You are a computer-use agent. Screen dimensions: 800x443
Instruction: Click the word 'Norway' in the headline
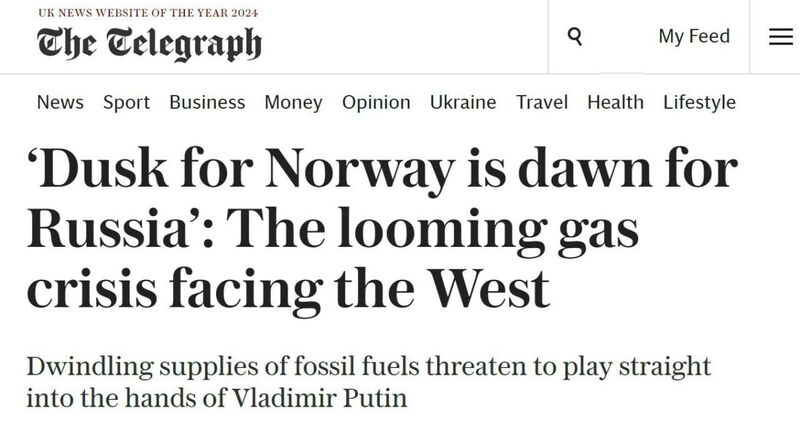click(x=360, y=170)
